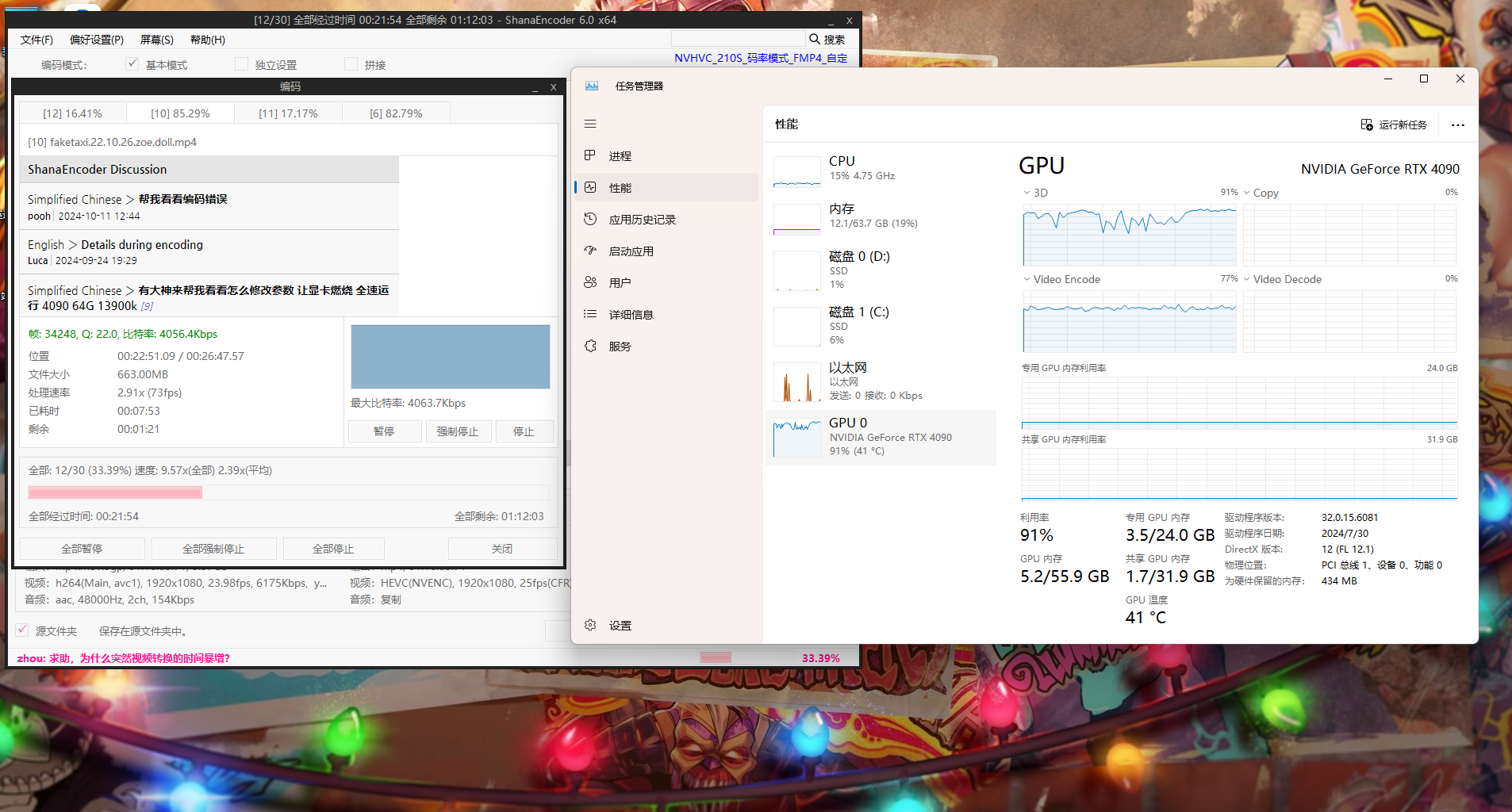The image size is (1512, 812).
Task: Click the status bar mini progress bar
Action: pyautogui.click(x=746, y=657)
